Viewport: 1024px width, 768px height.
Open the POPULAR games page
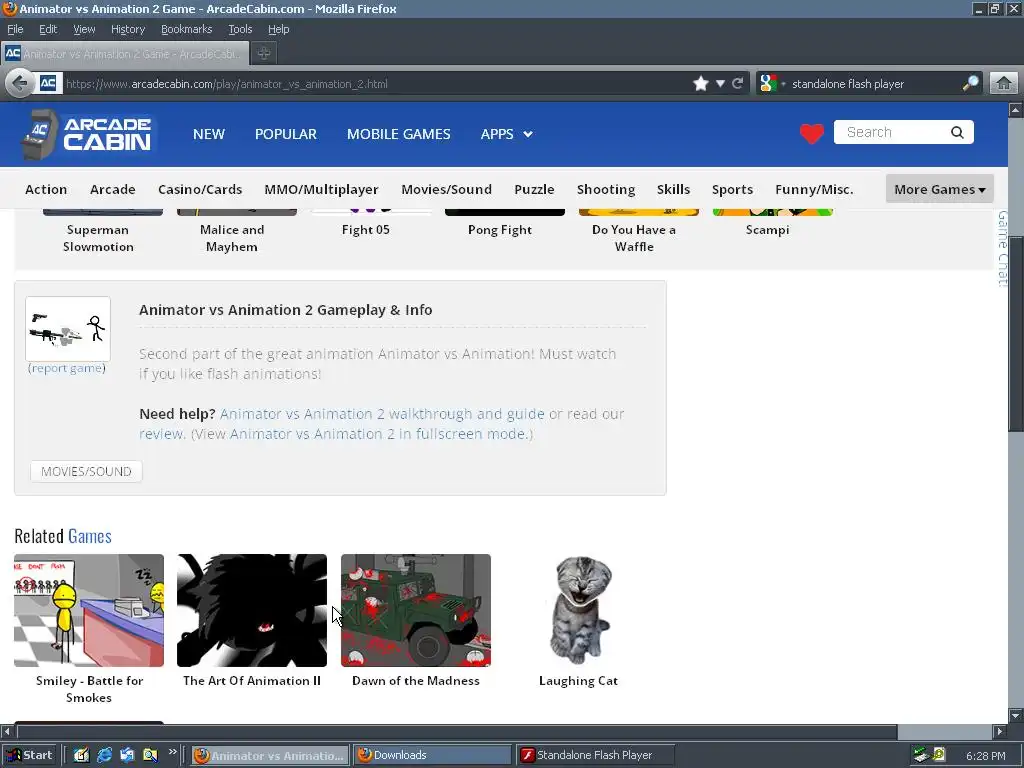286,134
